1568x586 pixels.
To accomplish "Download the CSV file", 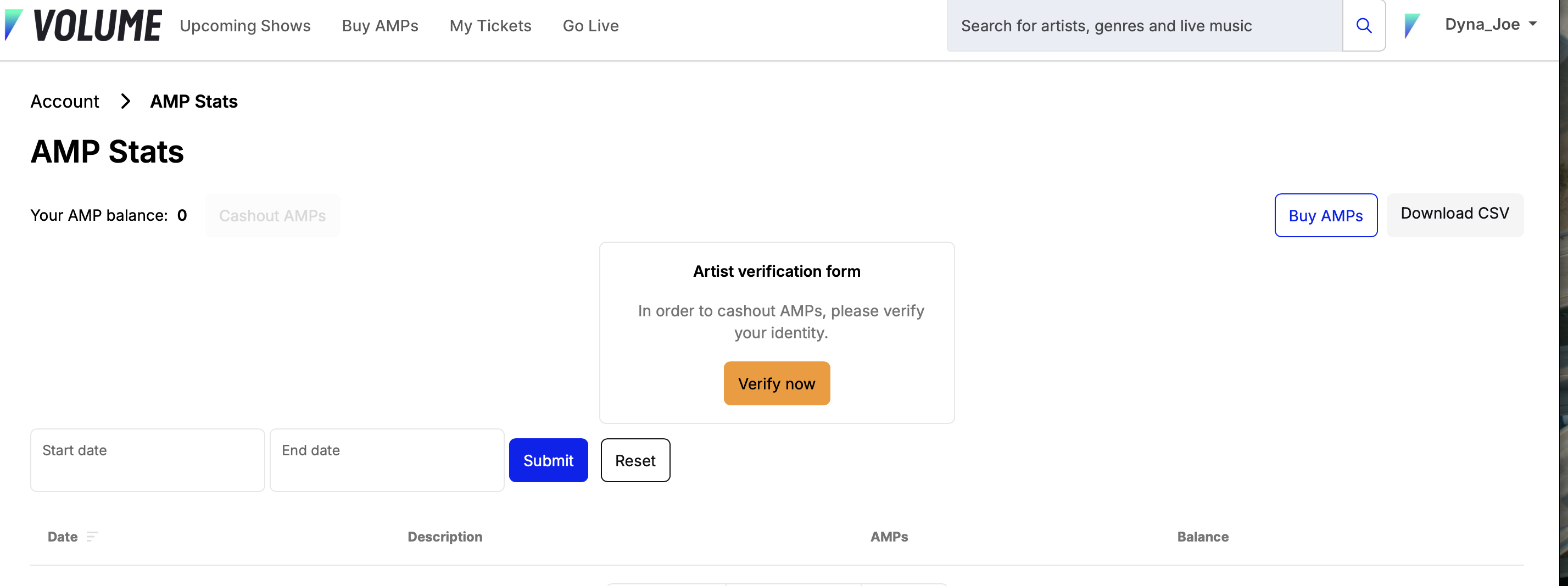I will tap(1454, 214).
